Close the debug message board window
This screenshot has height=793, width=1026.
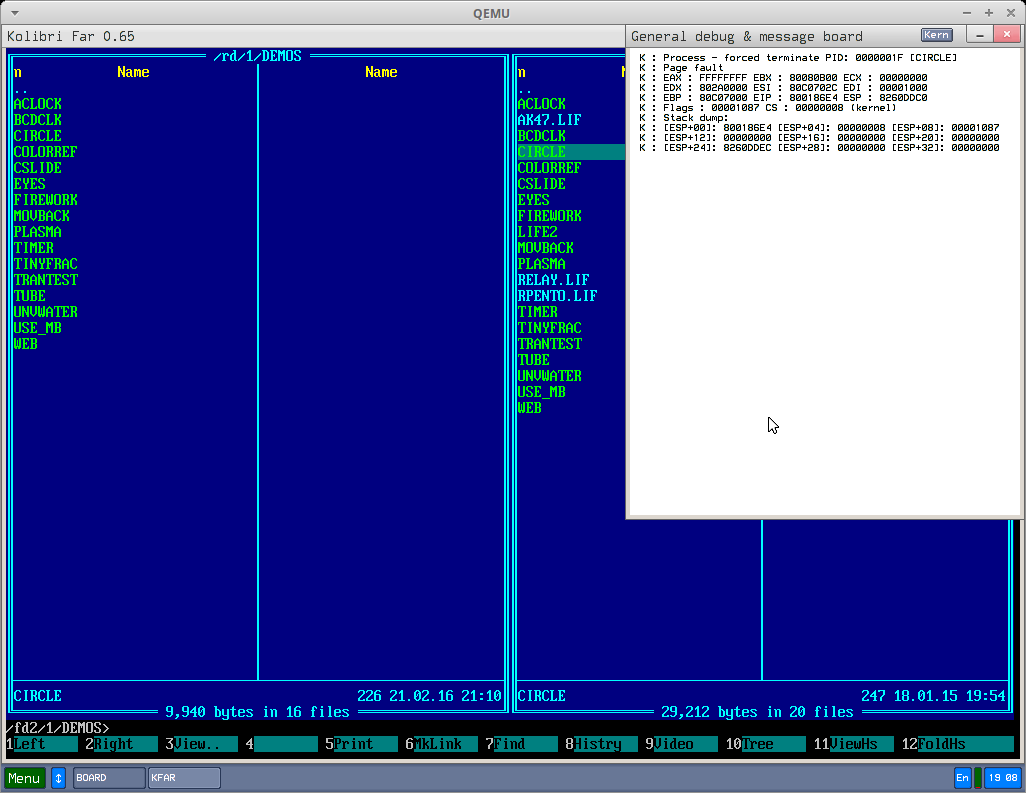tap(1007, 35)
